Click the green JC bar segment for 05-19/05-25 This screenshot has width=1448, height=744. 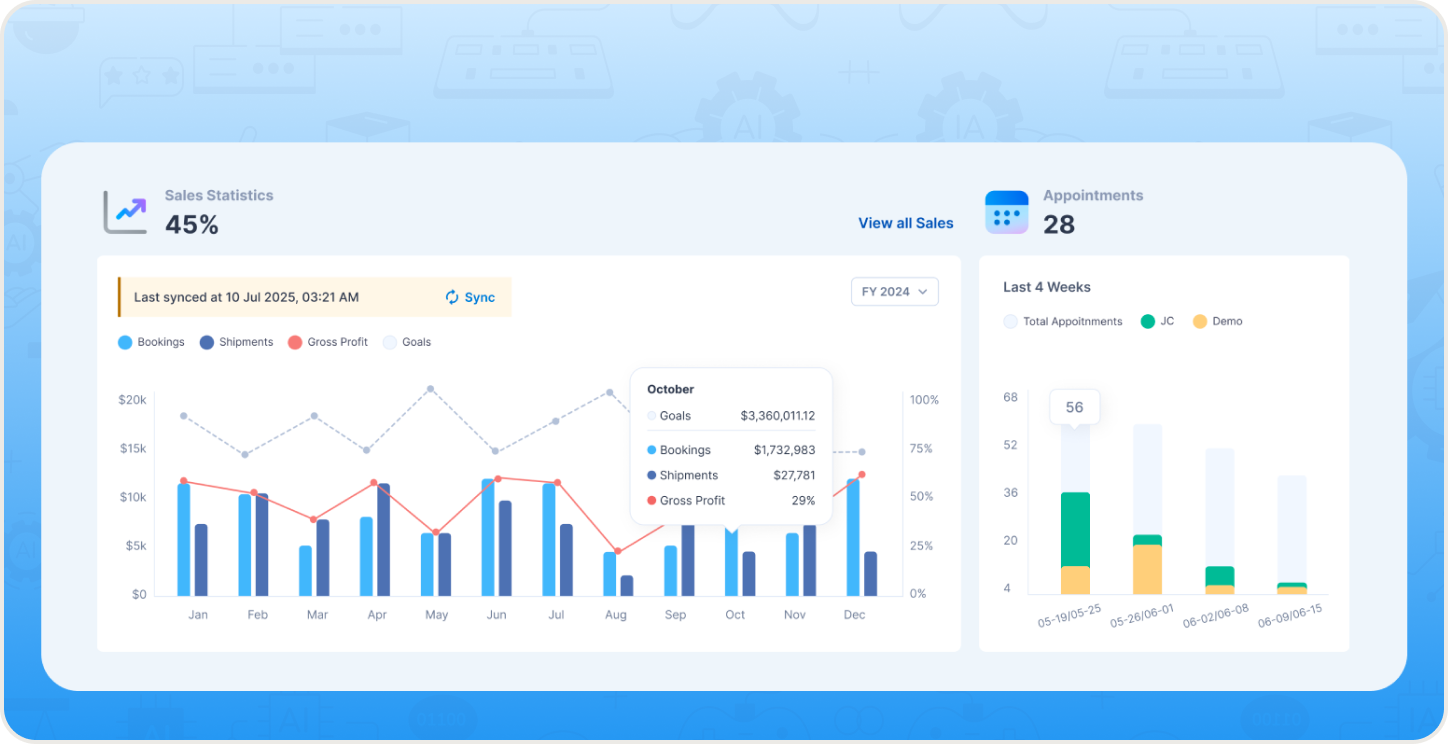coord(1075,529)
